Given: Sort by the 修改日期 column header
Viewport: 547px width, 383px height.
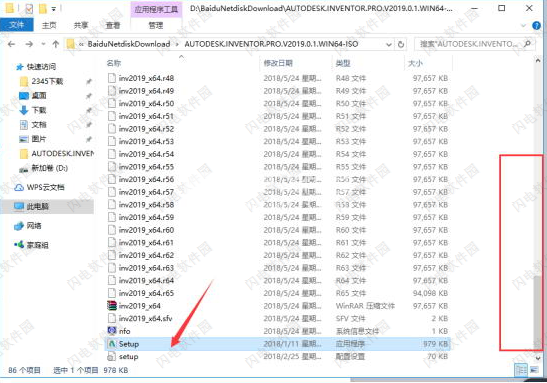Looking at the screenshot, I should click(278, 63).
